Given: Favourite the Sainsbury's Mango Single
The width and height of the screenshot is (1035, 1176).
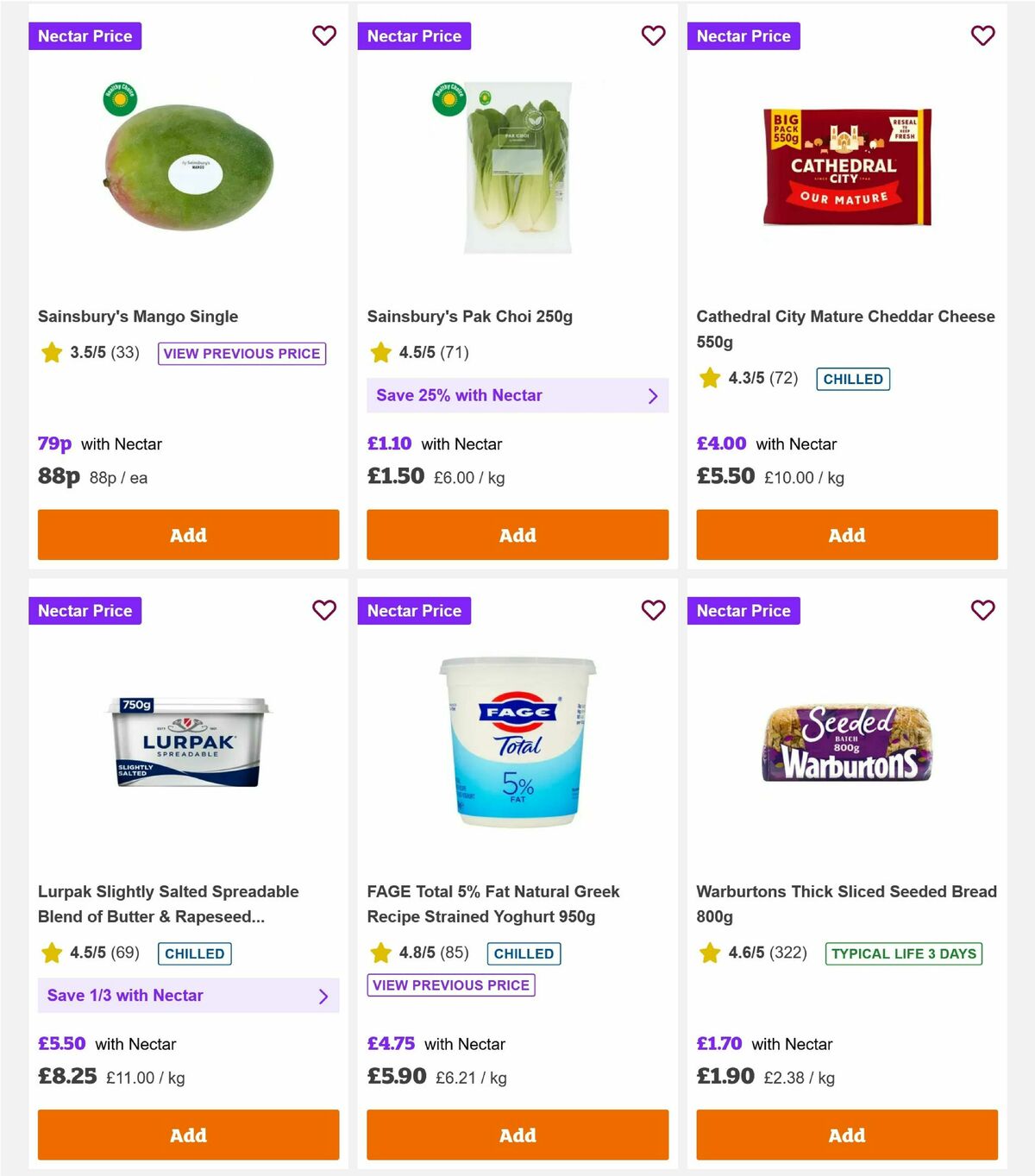Looking at the screenshot, I should pyautogui.click(x=324, y=36).
